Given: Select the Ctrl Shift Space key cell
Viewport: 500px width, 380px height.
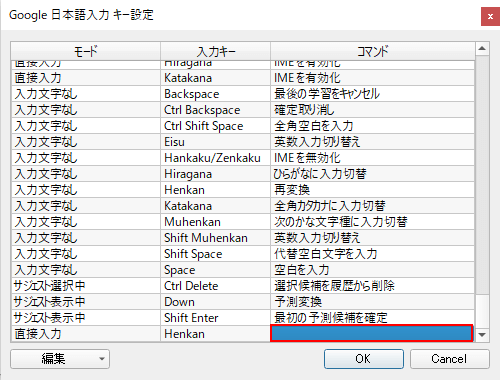Looking at the screenshot, I should point(215,126).
